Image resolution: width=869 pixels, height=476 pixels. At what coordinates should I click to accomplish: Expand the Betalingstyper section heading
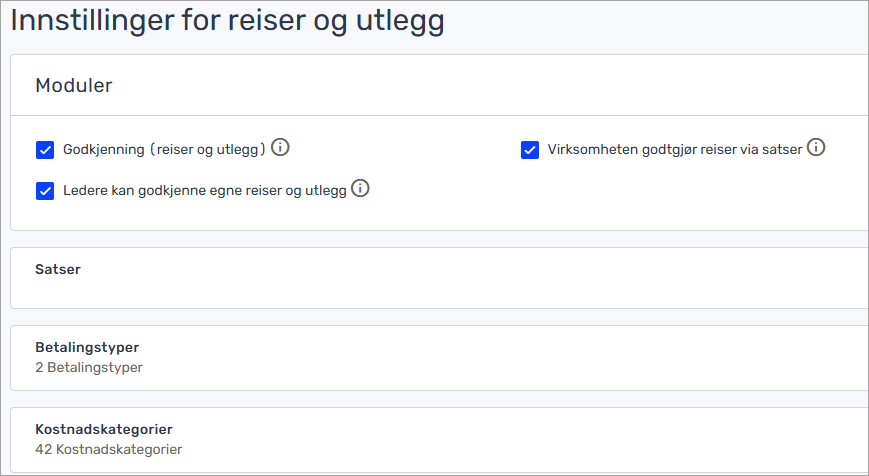(x=87, y=348)
